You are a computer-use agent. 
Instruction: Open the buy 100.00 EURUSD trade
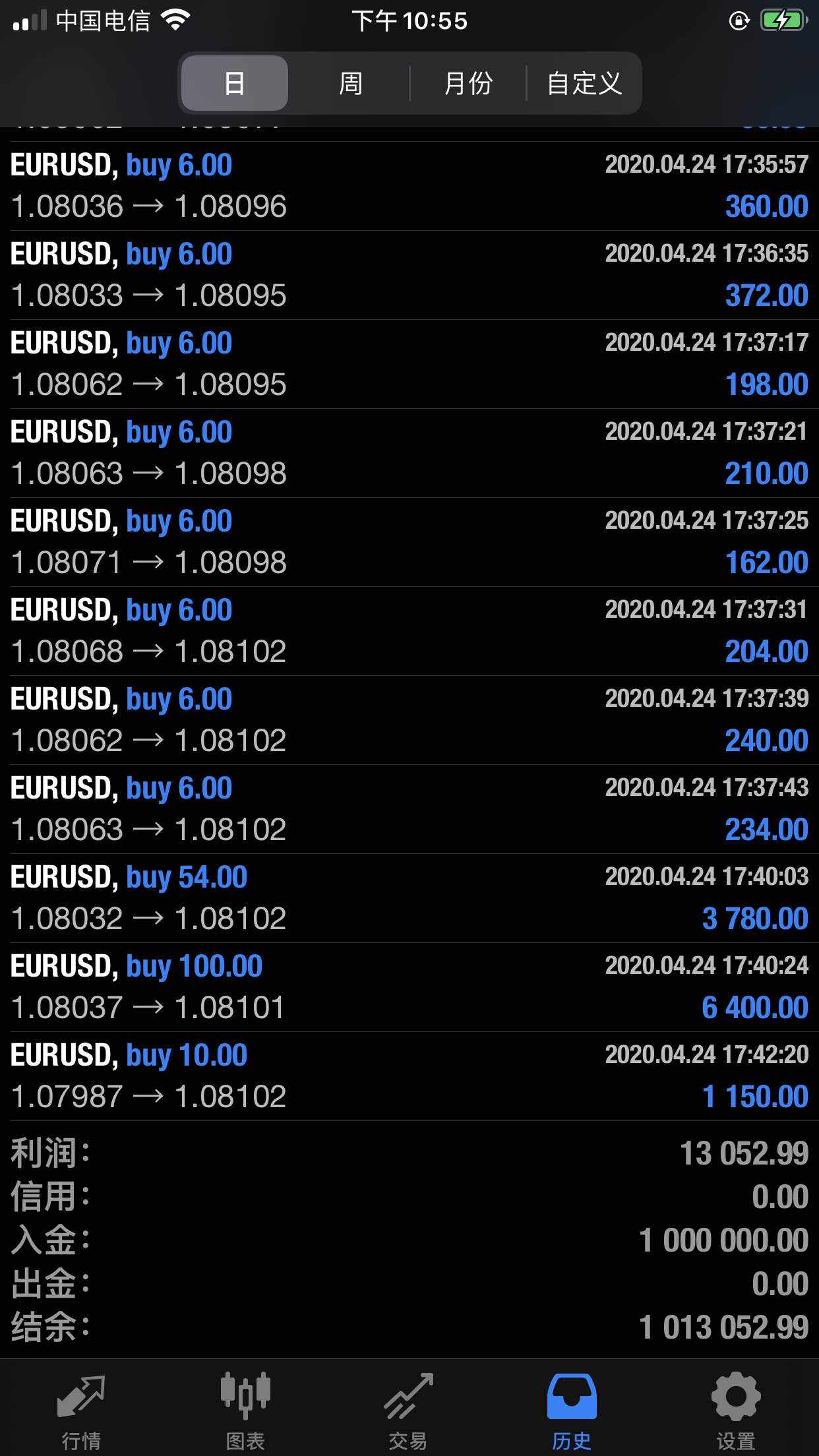[409, 987]
